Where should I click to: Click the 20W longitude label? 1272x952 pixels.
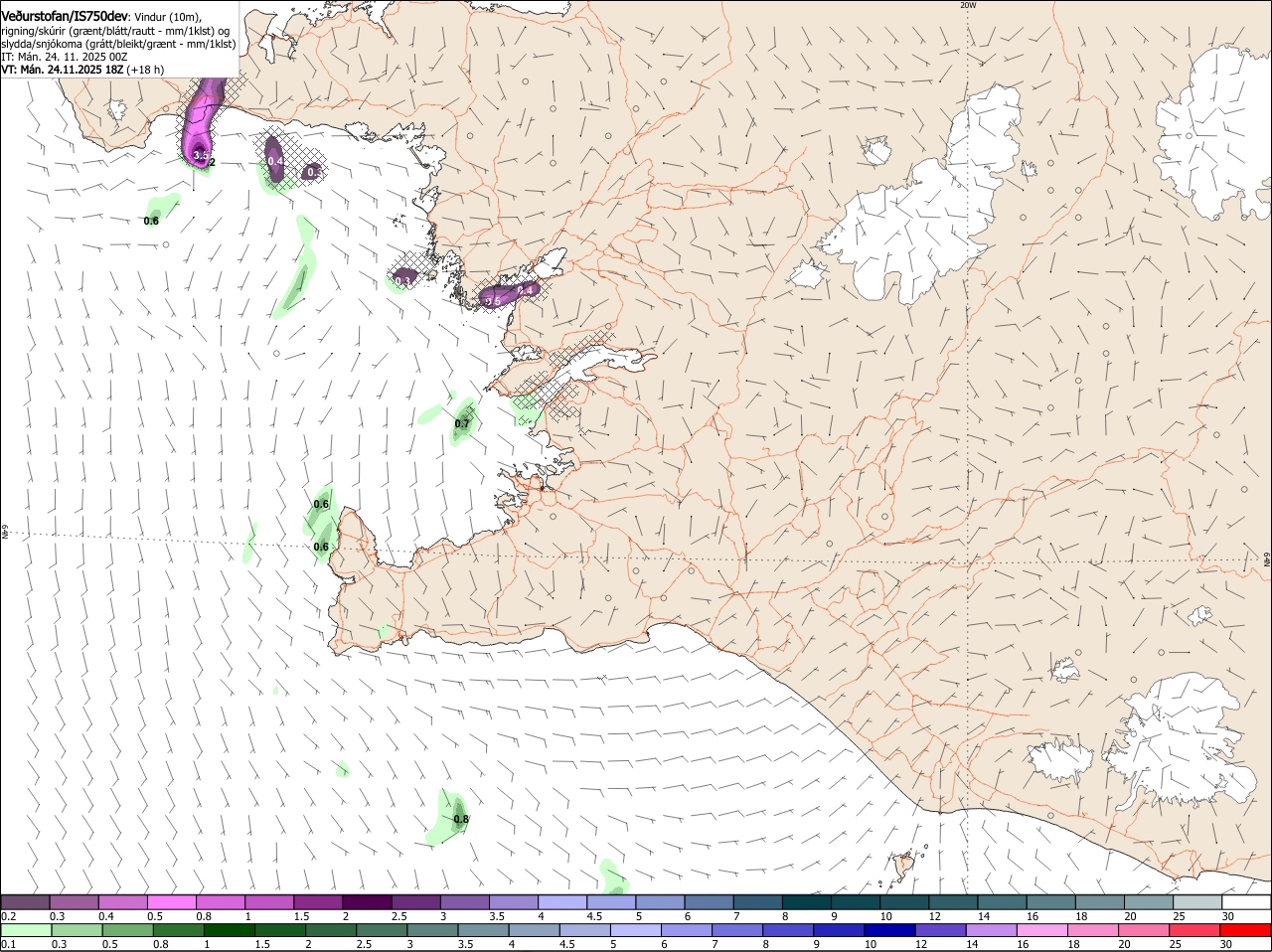(968, 5)
